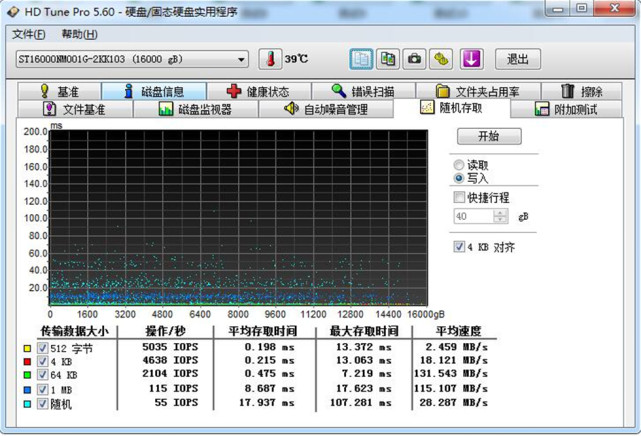Click the cyan 随机 color swatch

(27, 404)
